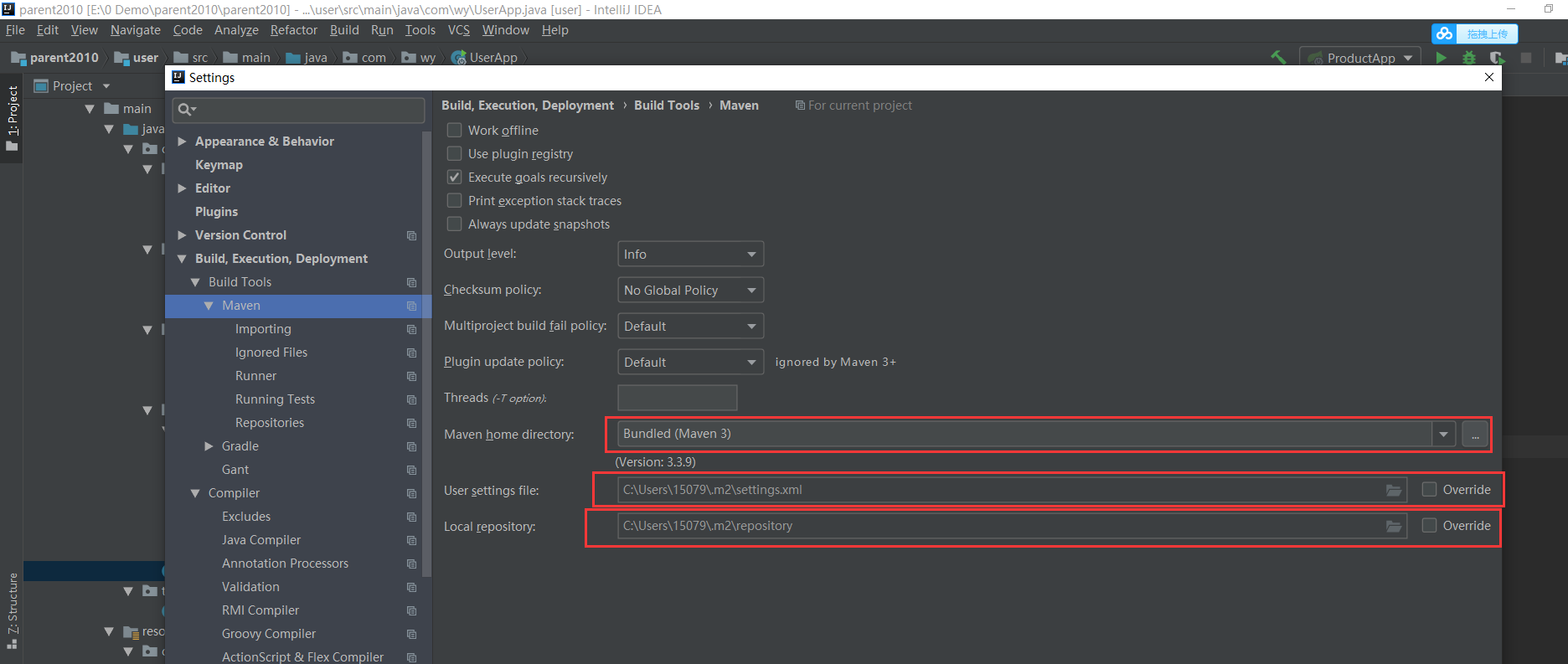Open Output level dropdown showing Info
The image size is (1568, 664).
690,254
